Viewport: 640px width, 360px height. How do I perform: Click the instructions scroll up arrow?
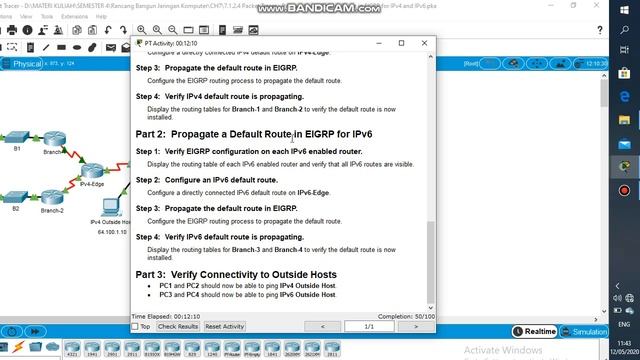coord(431,57)
